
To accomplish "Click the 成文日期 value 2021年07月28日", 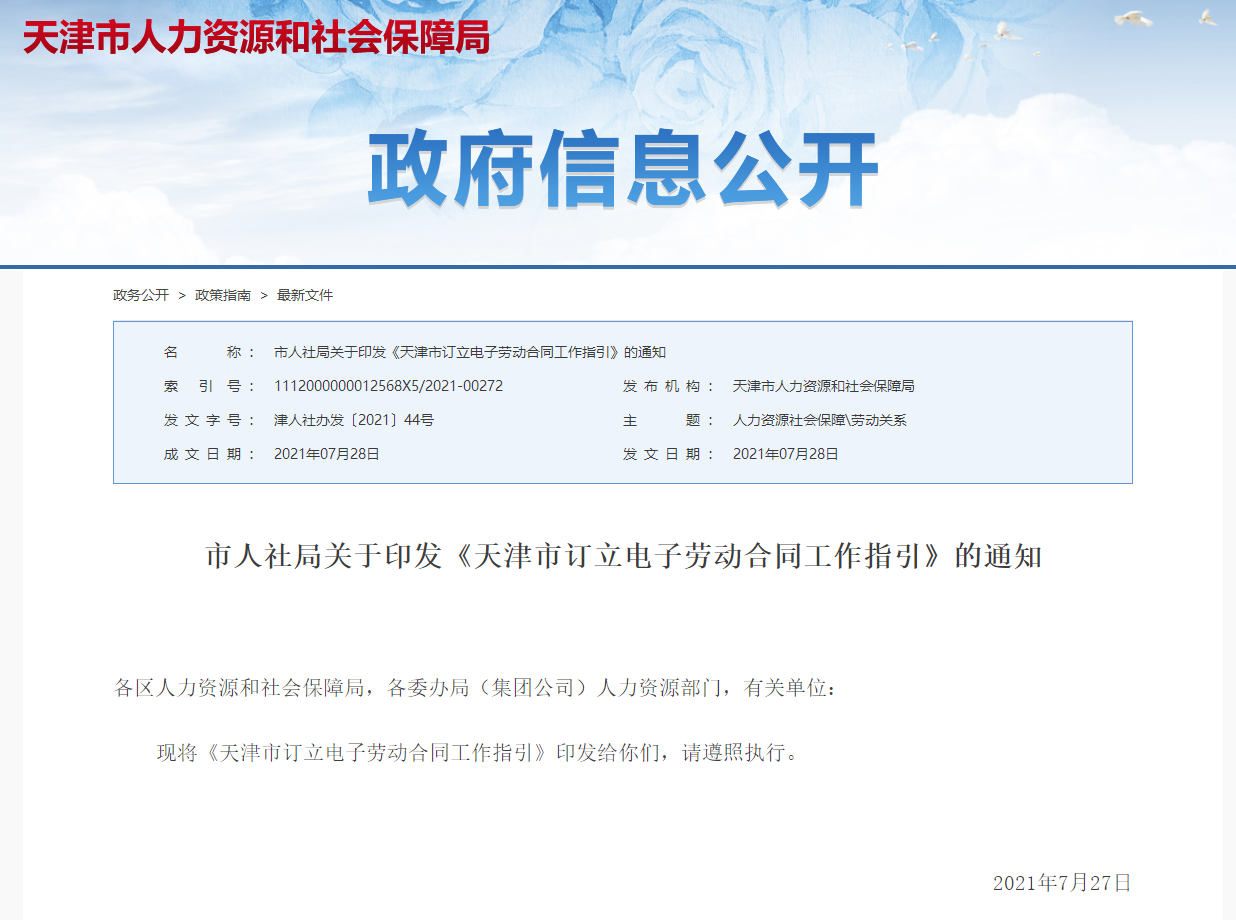I will click(x=326, y=454).
